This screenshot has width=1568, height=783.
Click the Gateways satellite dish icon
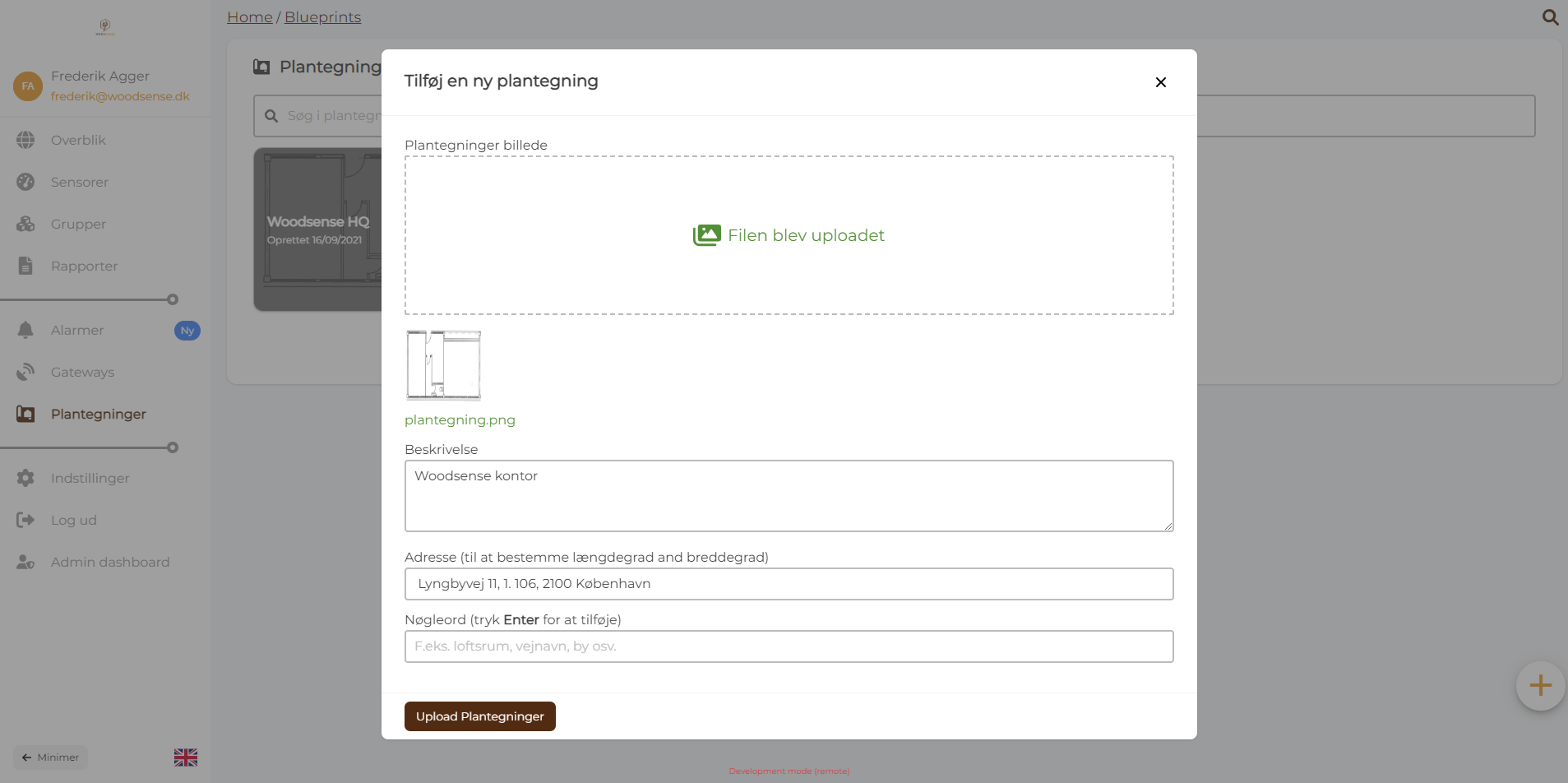coord(25,372)
